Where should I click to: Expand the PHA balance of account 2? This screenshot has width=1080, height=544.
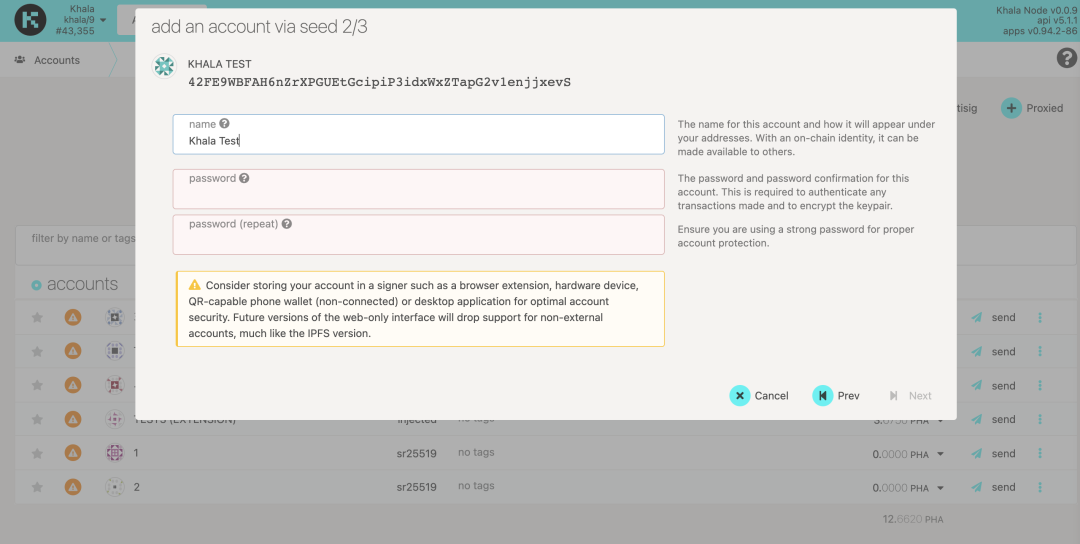click(x=940, y=489)
